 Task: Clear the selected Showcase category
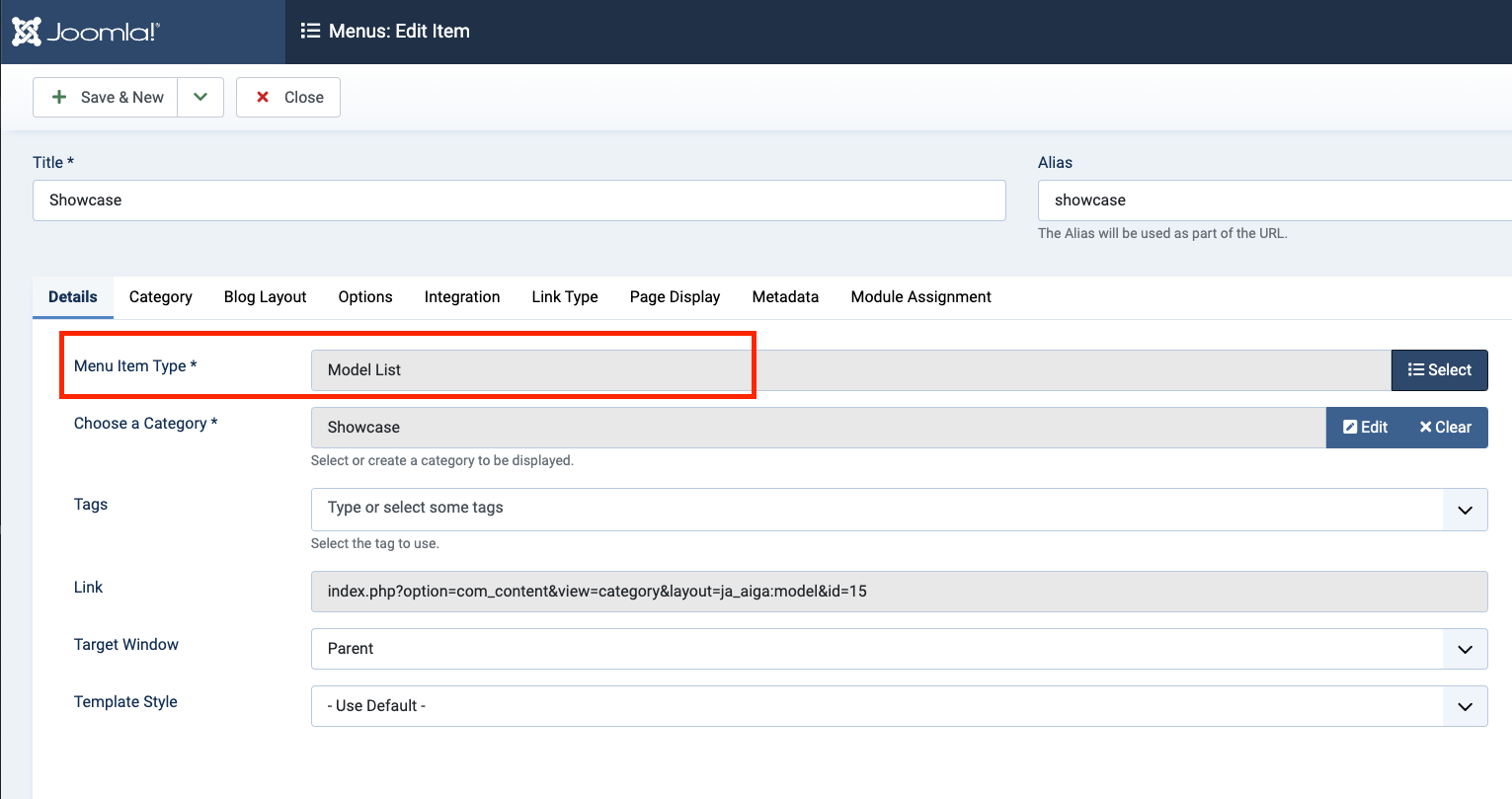1445,428
